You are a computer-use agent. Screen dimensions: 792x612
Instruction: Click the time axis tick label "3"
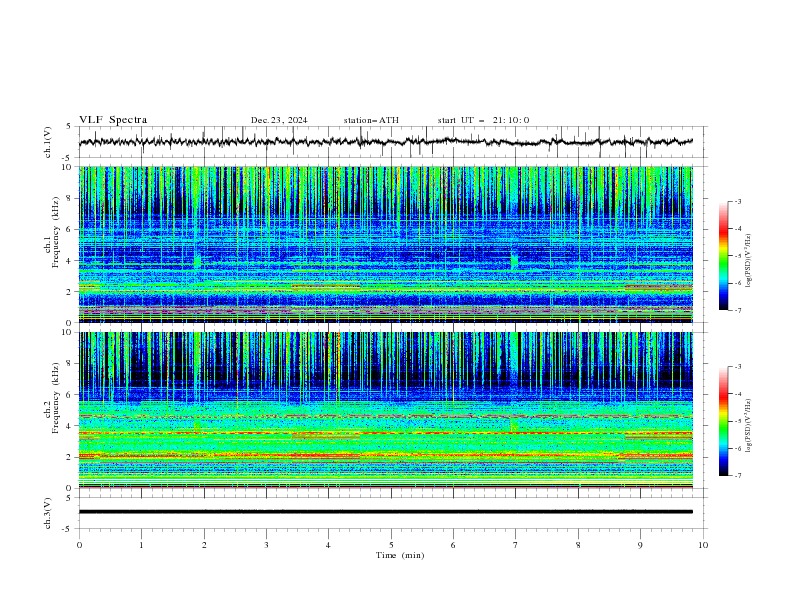pos(266,545)
